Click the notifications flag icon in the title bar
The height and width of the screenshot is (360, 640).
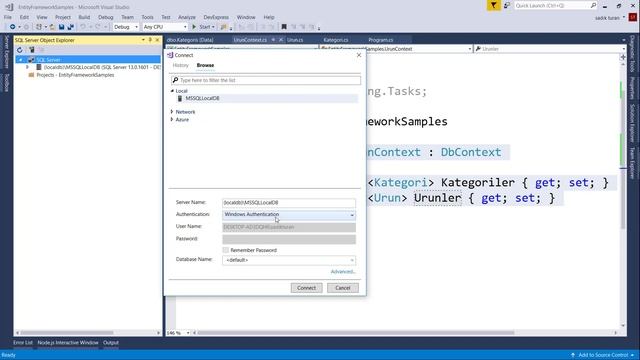pyautogui.click(x=493, y=5)
